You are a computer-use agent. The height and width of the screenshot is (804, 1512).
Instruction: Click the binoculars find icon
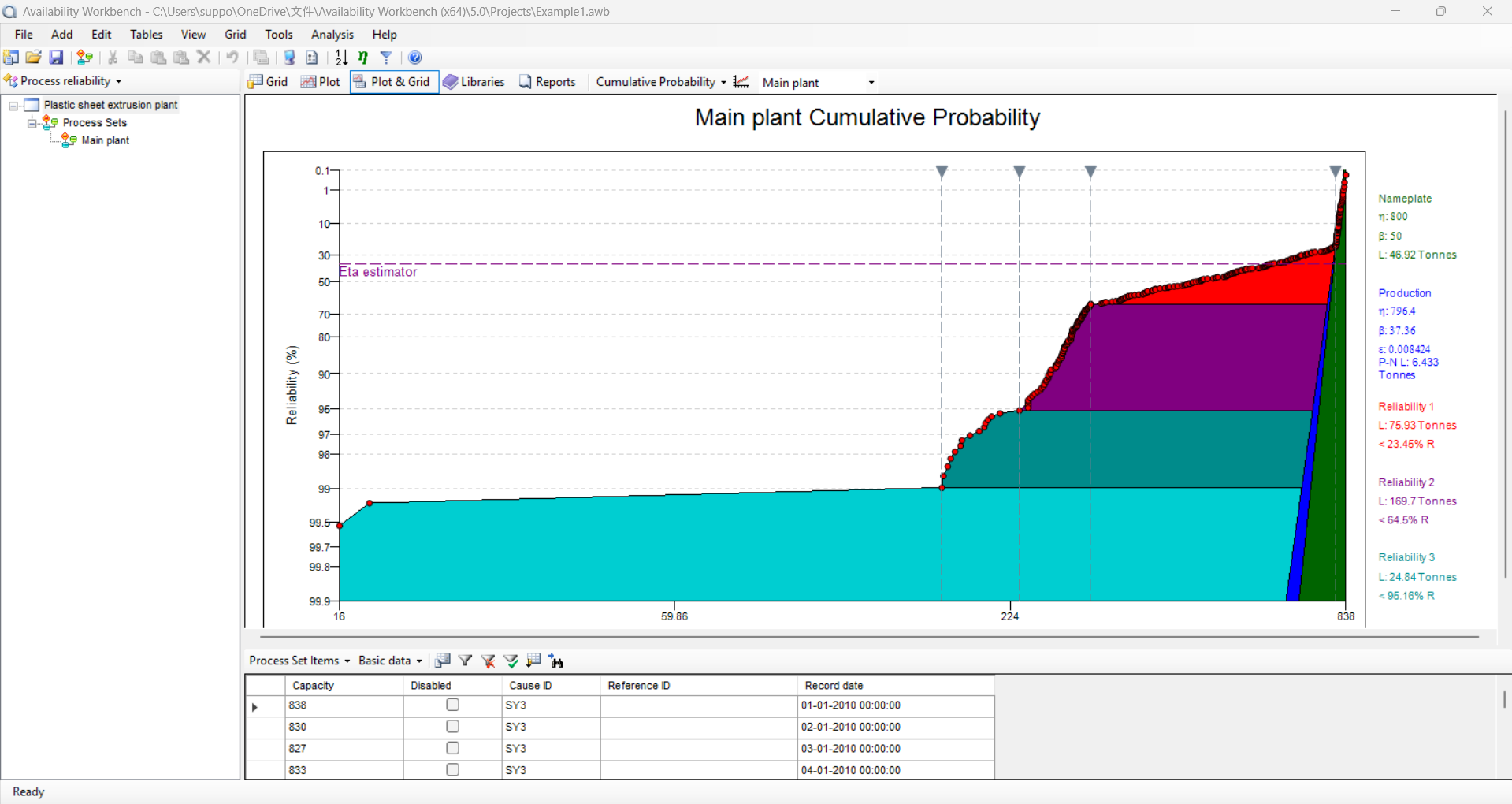[x=556, y=661]
